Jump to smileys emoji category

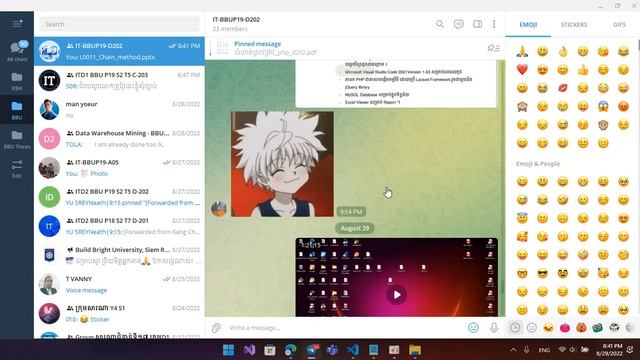coord(532,327)
